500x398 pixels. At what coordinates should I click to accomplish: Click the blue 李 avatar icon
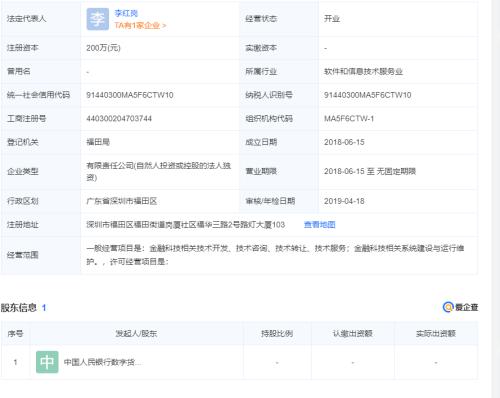[98, 19]
